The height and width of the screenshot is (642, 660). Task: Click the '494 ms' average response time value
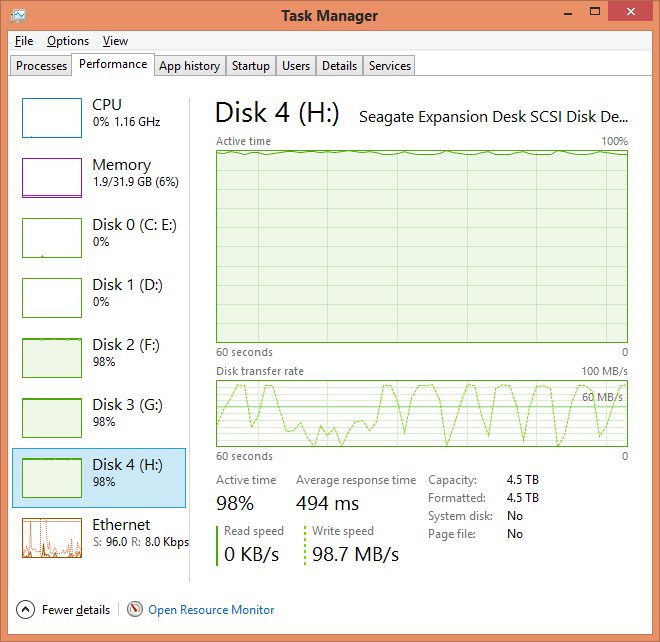point(327,503)
